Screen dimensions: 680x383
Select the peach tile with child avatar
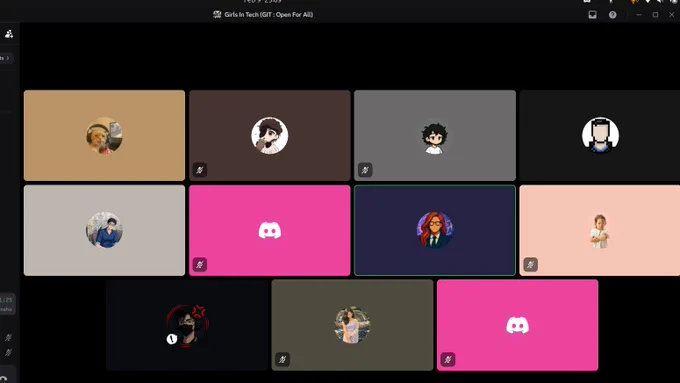(600, 230)
